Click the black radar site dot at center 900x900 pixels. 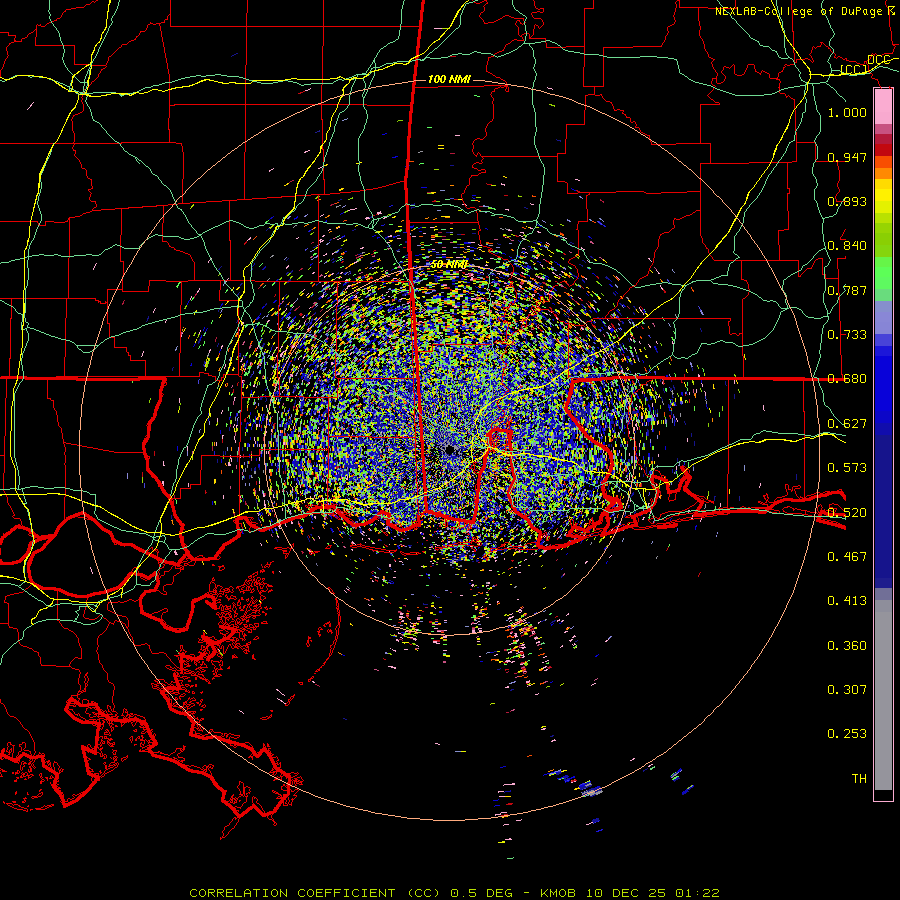pyautogui.click(x=450, y=451)
